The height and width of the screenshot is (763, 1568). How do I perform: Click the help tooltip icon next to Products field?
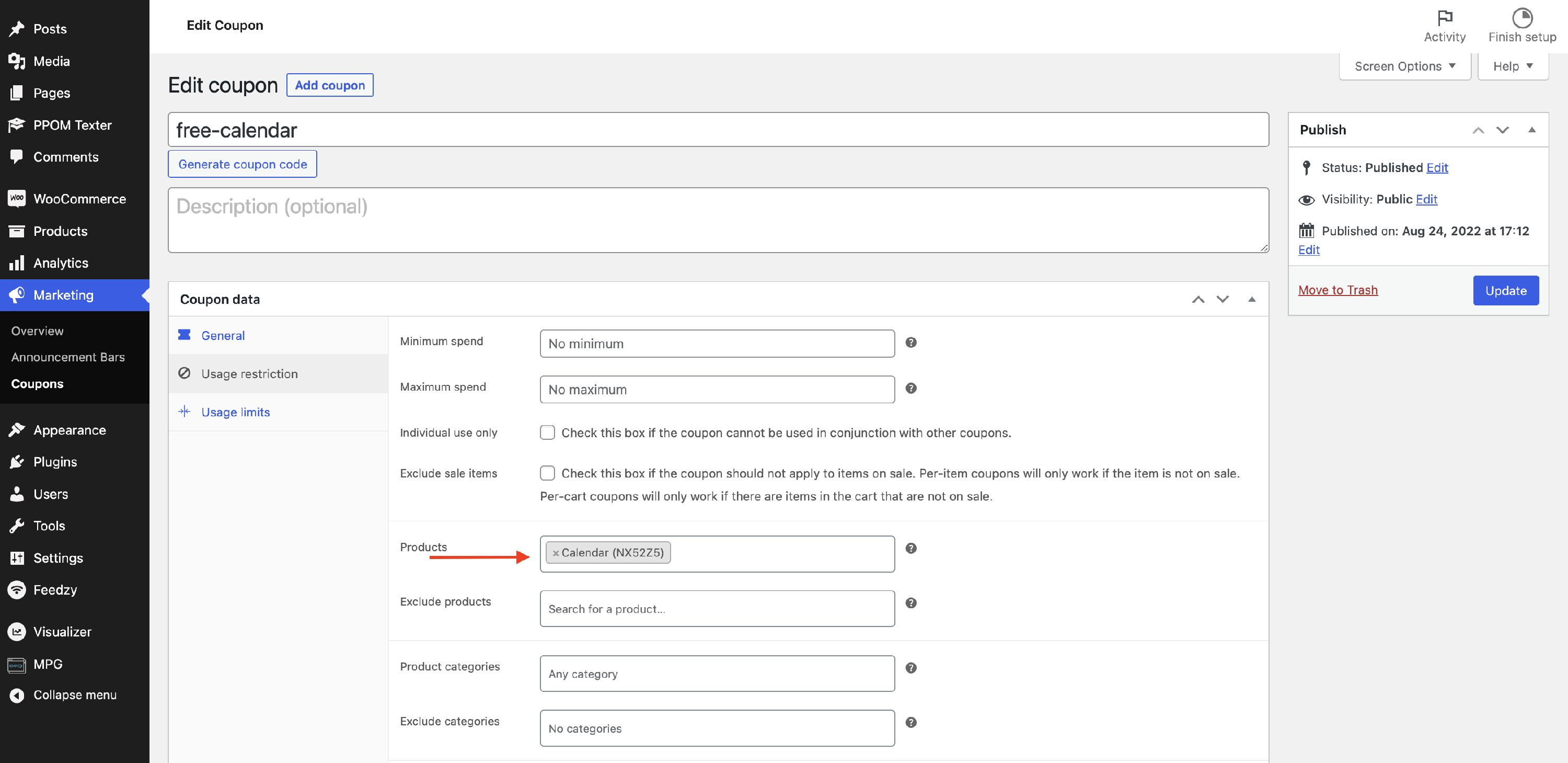(910, 548)
